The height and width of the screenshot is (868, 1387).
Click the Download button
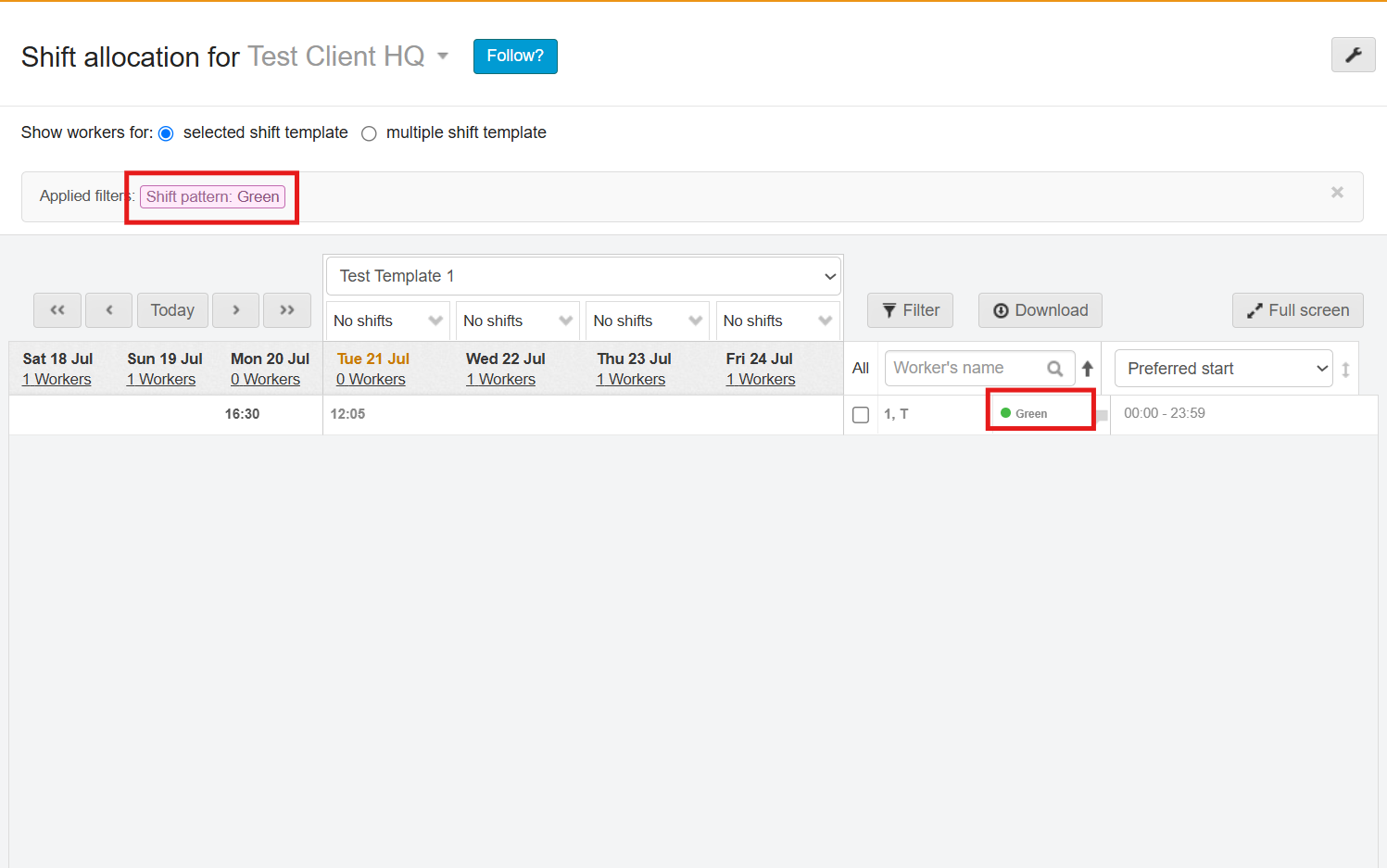click(x=1040, y=310)
